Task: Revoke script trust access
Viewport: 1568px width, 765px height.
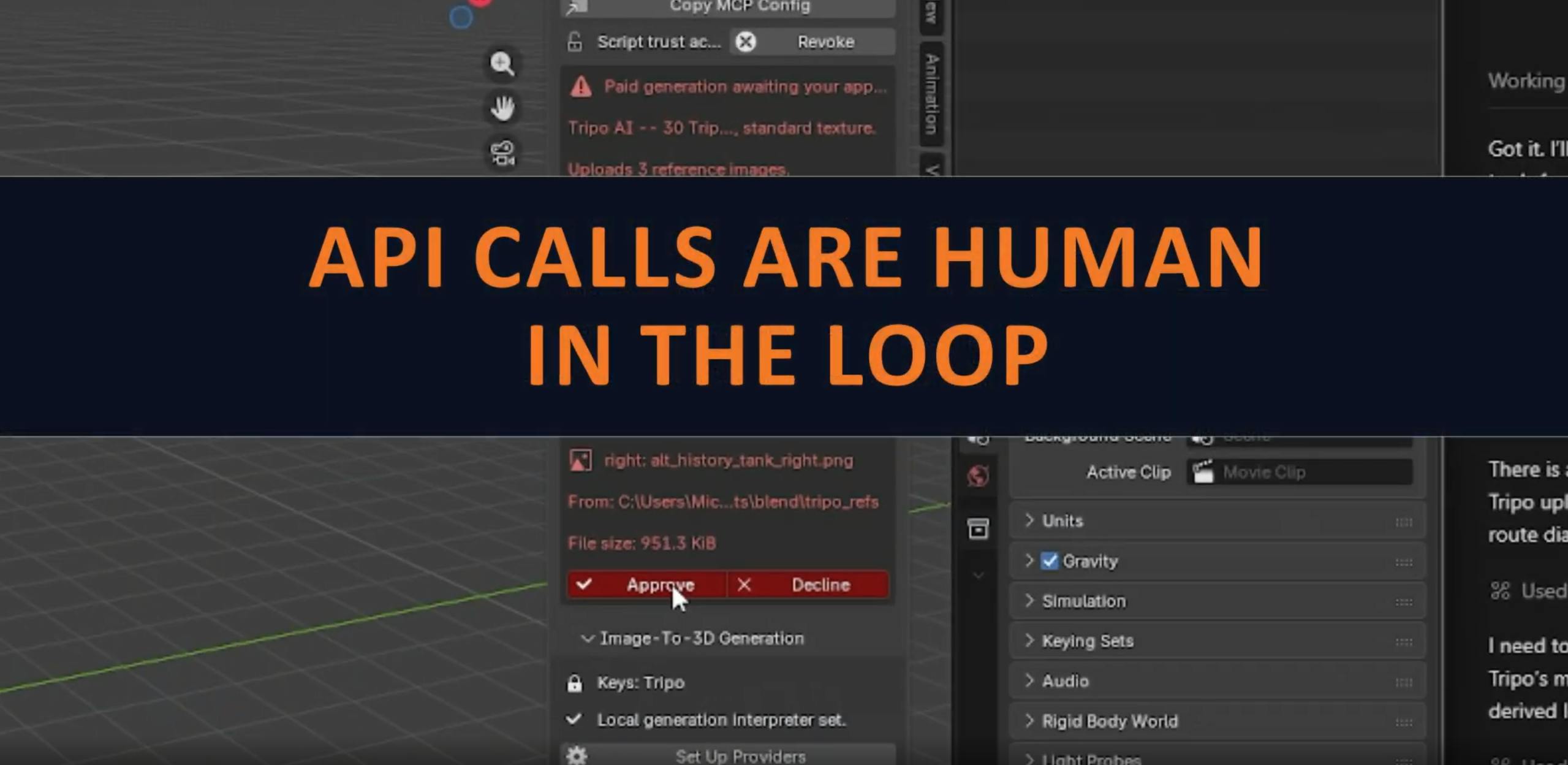Action: 812,42
